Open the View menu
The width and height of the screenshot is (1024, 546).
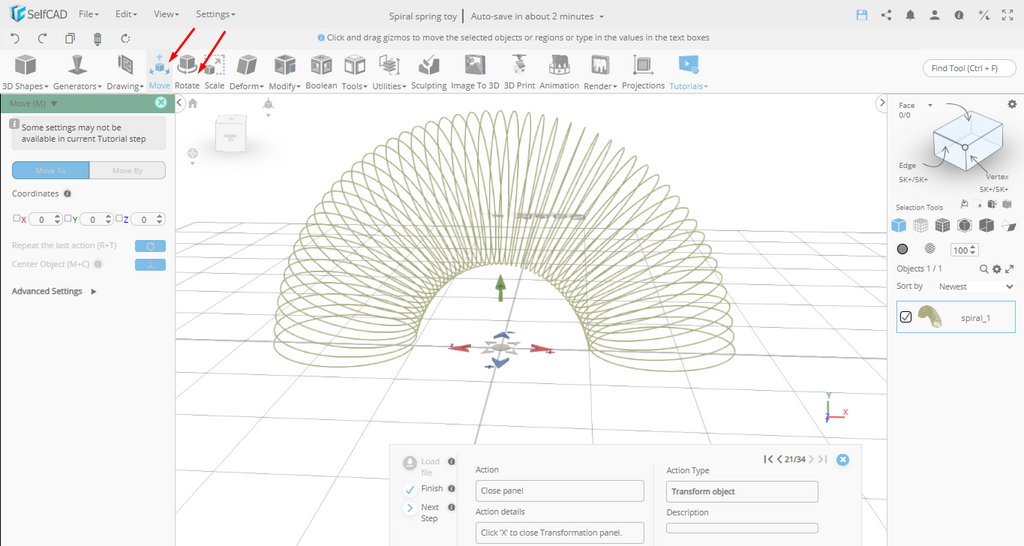(166, 14)
